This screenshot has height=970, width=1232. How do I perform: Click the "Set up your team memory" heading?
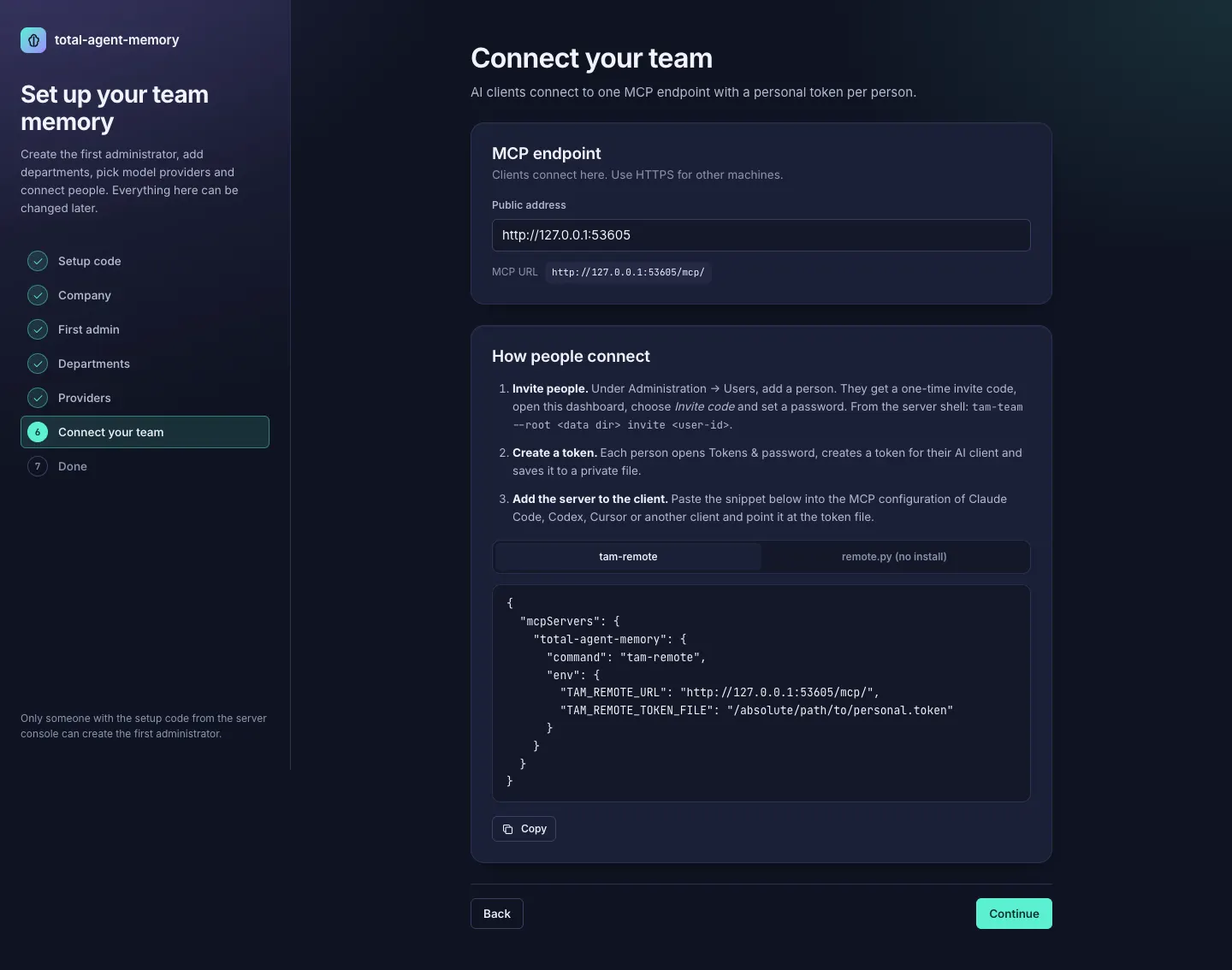pyautogui.click(x=115, y=108)
